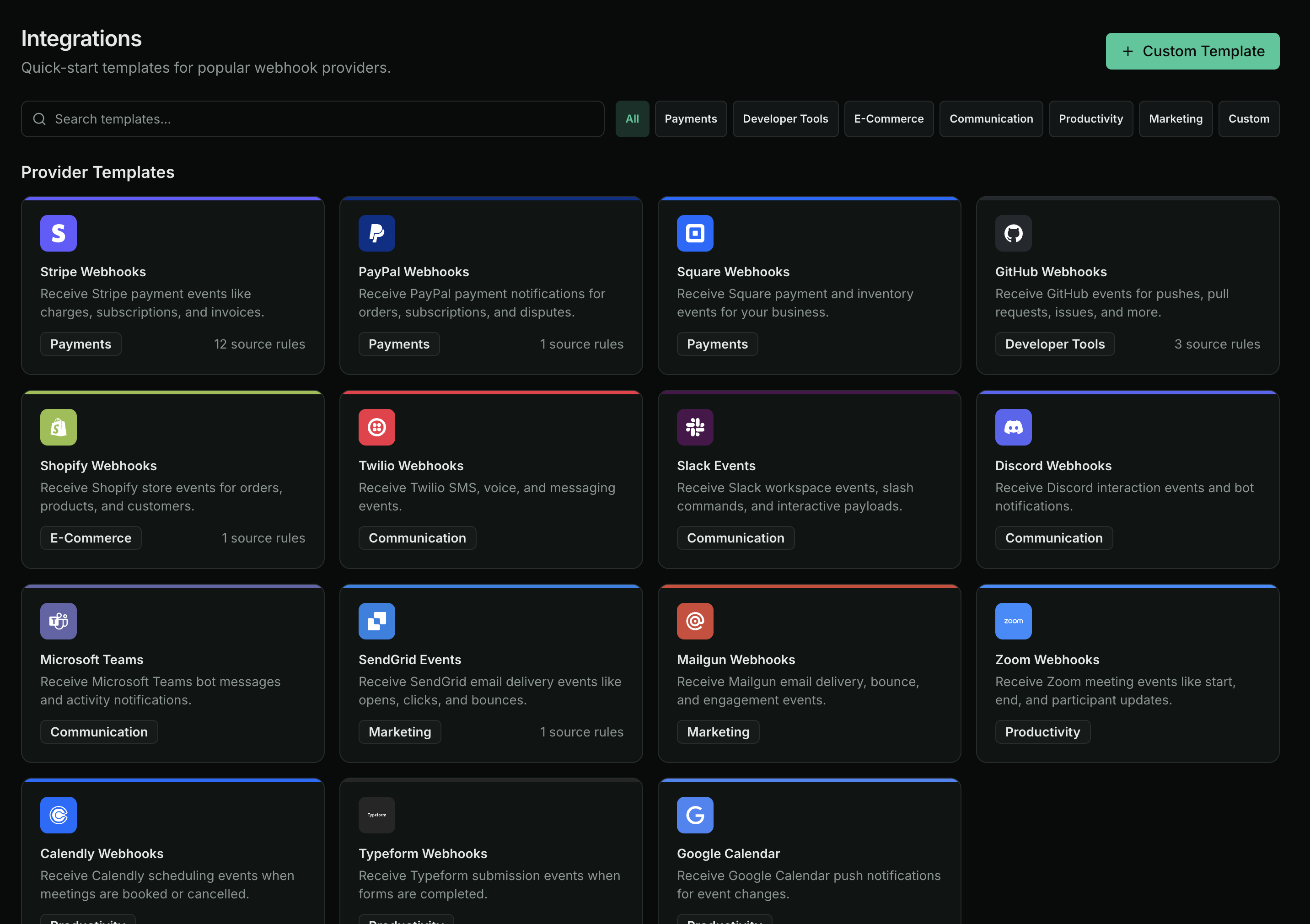The height and width of the screenshot is (924, 1310).
Task: Enable the Marketing category filter
Action: click(1176, 119)
